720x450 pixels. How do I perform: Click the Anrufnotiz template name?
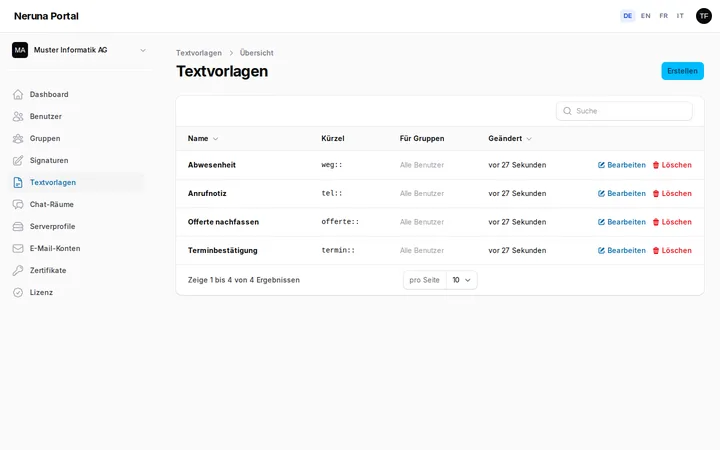(x=207, y=194)
